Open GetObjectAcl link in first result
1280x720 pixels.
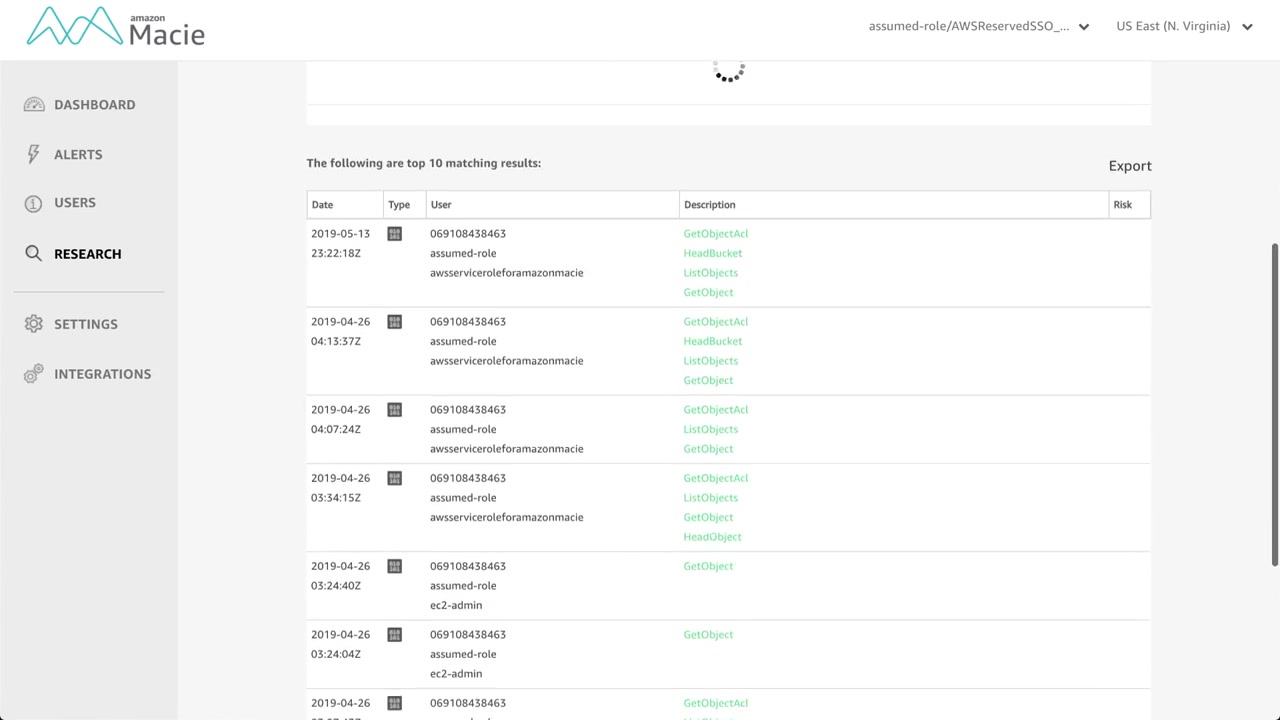[x=715, y=234]
